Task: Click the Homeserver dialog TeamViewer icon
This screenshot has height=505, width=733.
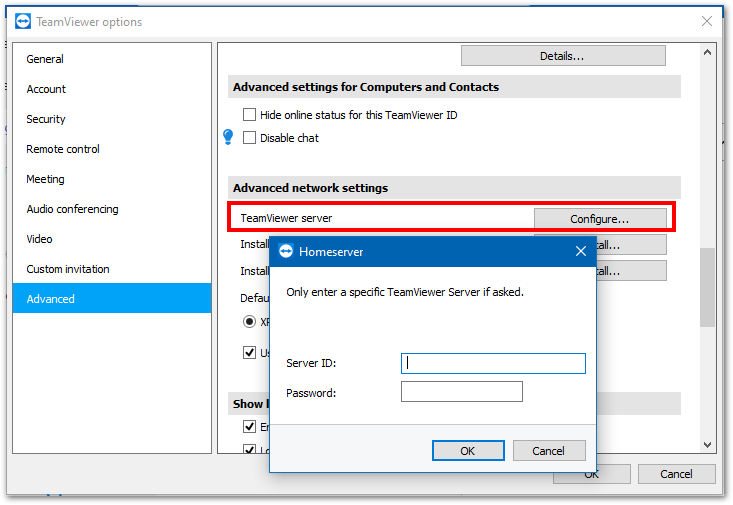Action: 286,252
